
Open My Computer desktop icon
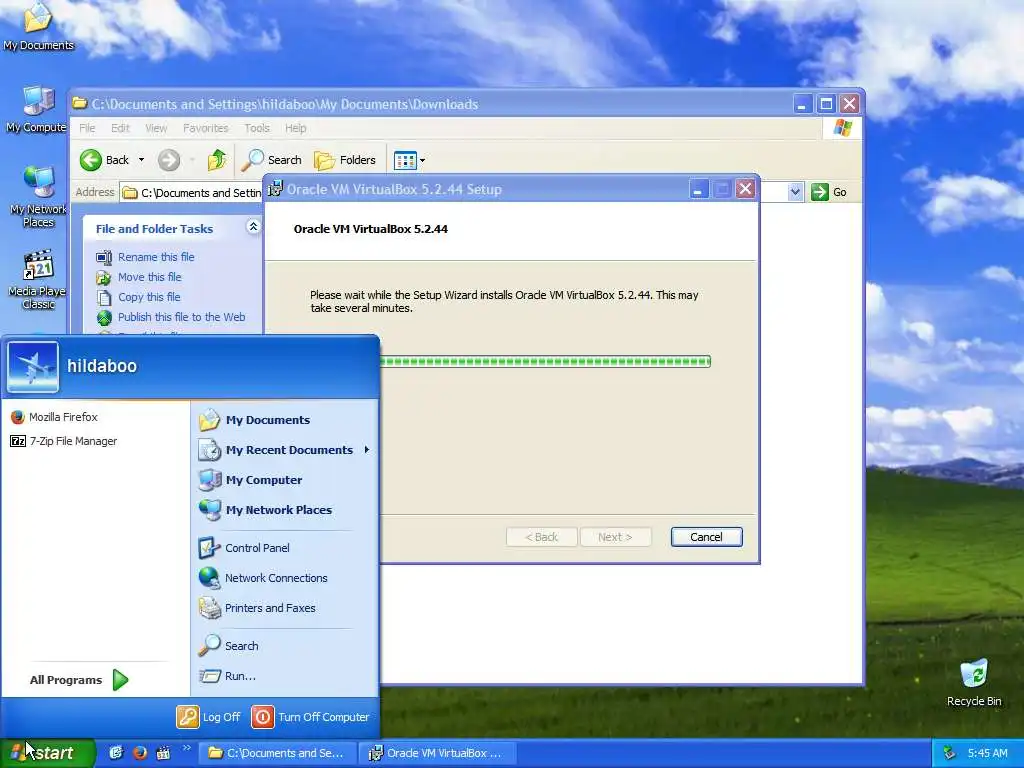38,109
